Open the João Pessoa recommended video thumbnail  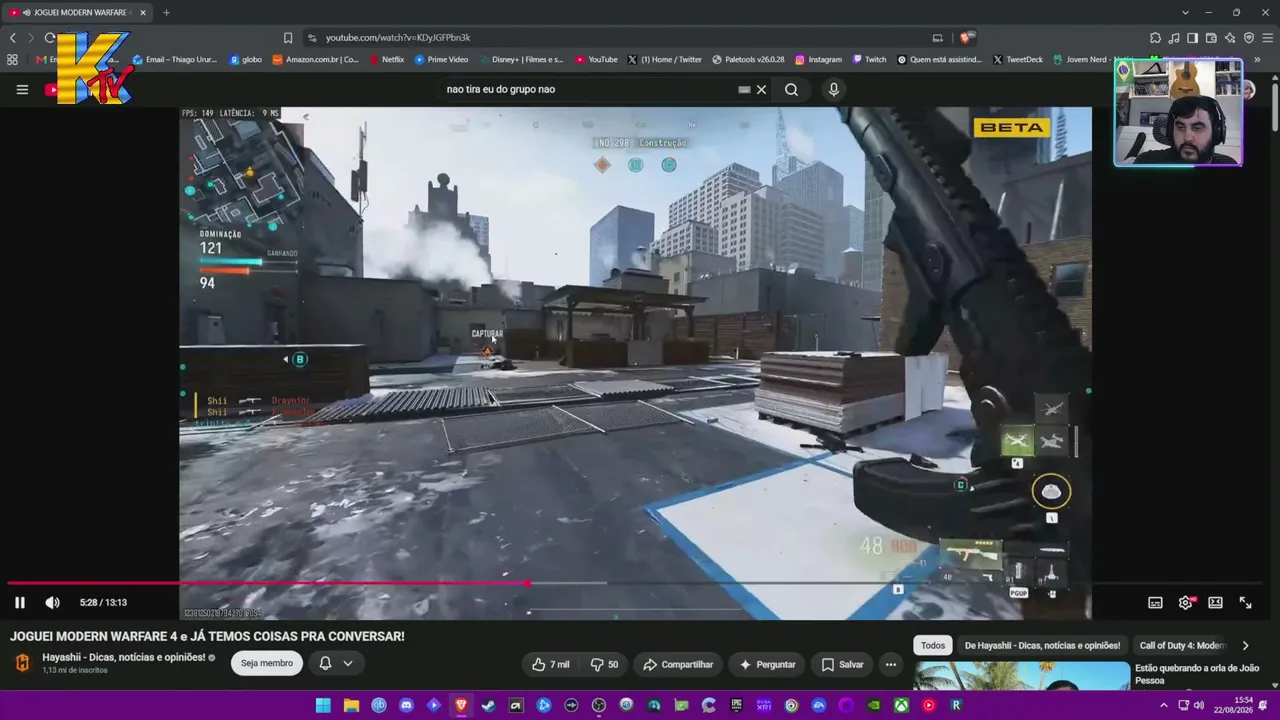(x=1021, y=676)
